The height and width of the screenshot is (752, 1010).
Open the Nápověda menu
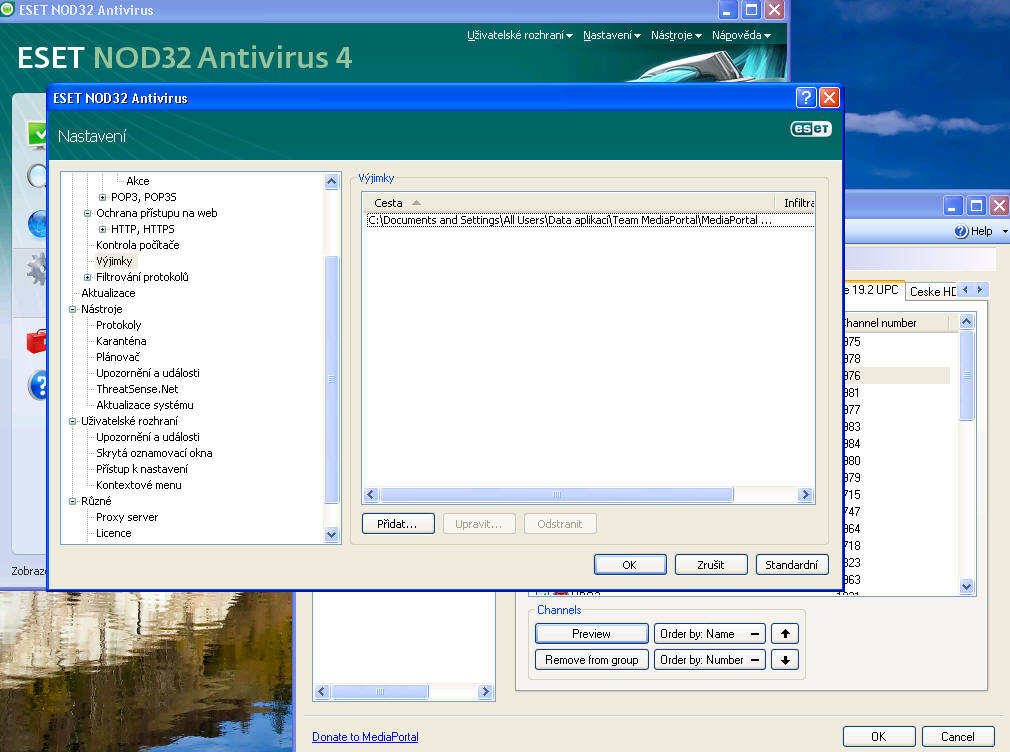pos(741,35)
